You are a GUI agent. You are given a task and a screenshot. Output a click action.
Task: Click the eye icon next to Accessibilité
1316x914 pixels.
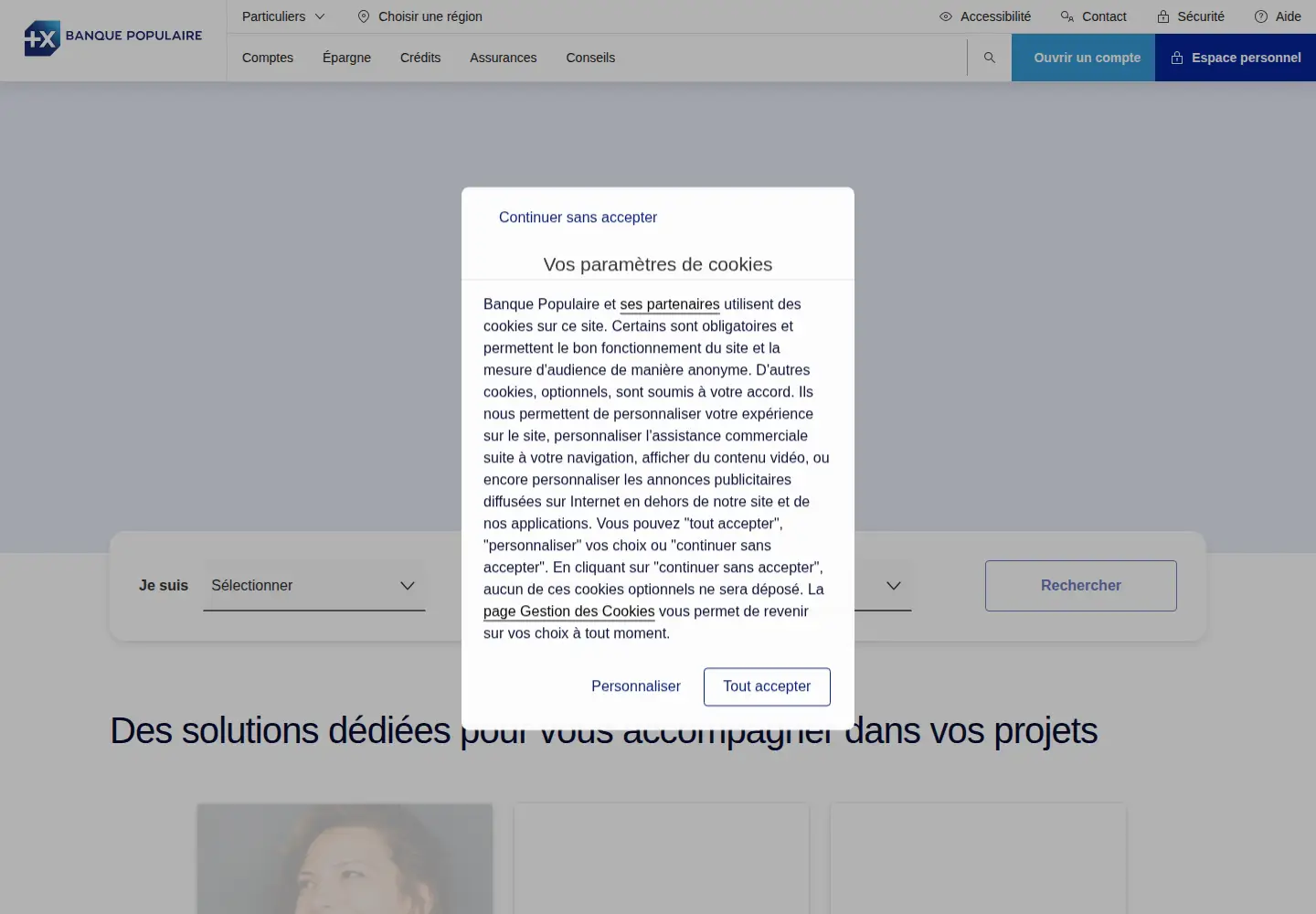(946, 16)
